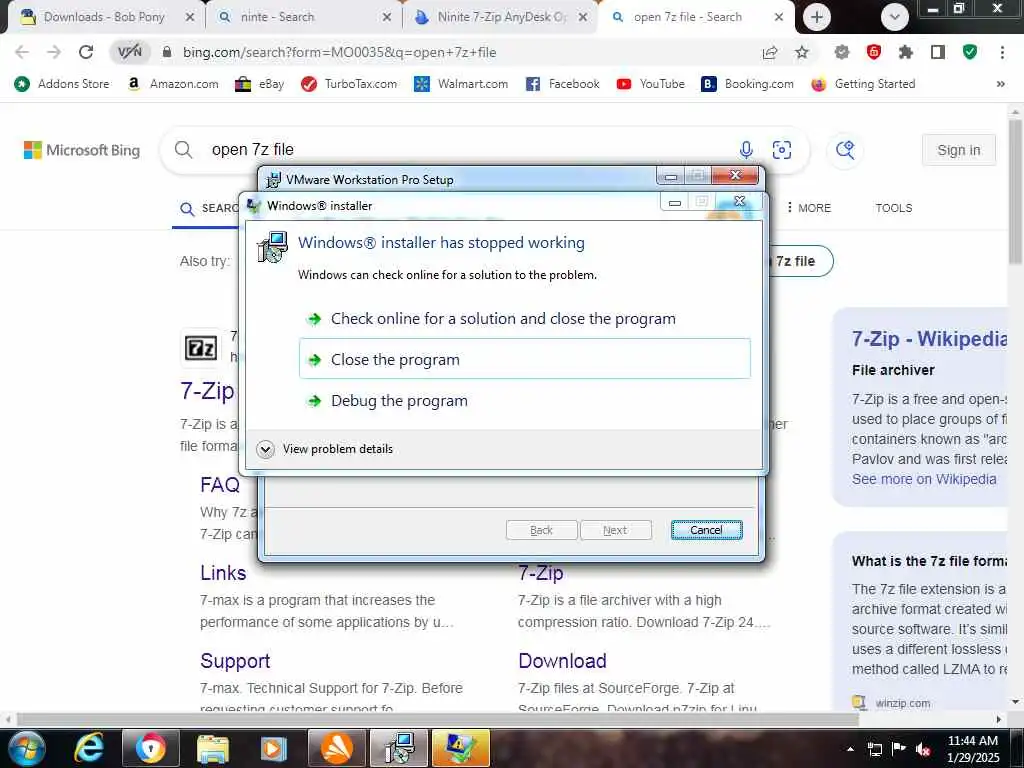
Task: Open the Facebook bookmark
Action: [x=562, y=84]
